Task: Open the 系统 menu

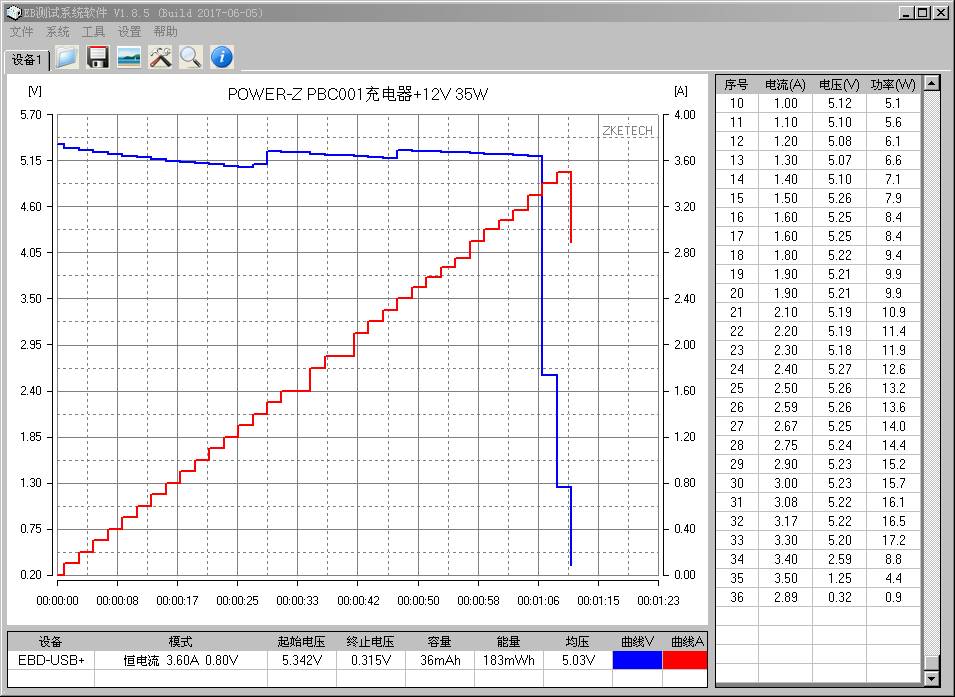Action: coord(58,32)
